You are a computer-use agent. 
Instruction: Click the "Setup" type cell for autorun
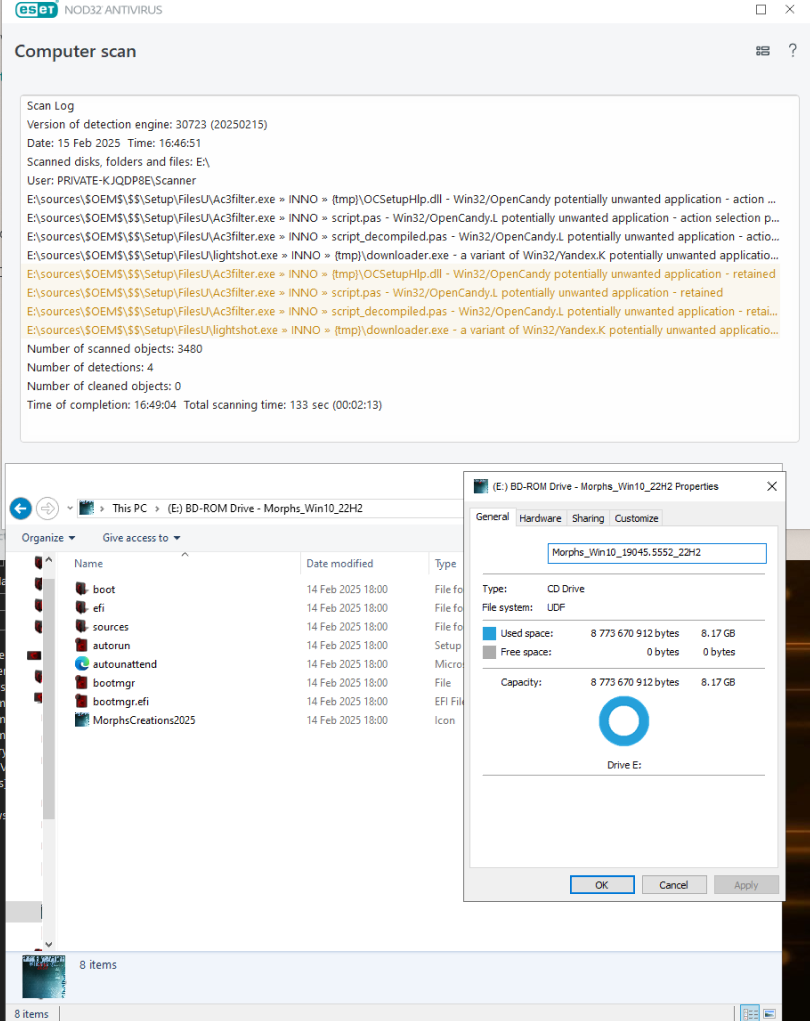[x=447, y=645]
